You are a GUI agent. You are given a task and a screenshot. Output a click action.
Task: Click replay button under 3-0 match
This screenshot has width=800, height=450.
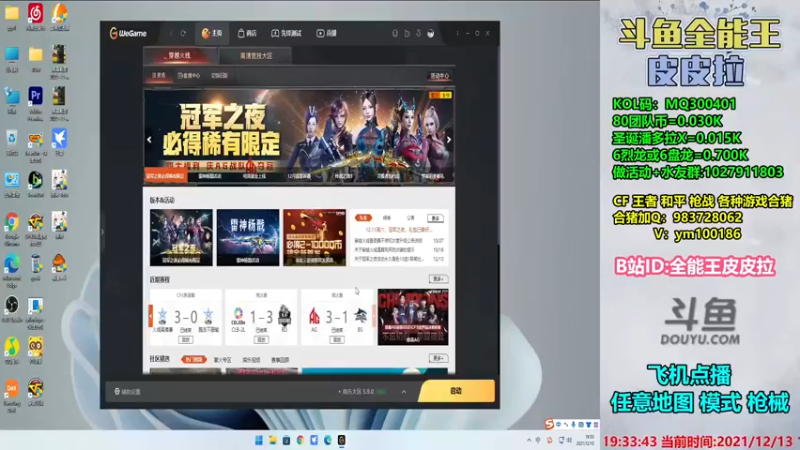click(185, 339)
